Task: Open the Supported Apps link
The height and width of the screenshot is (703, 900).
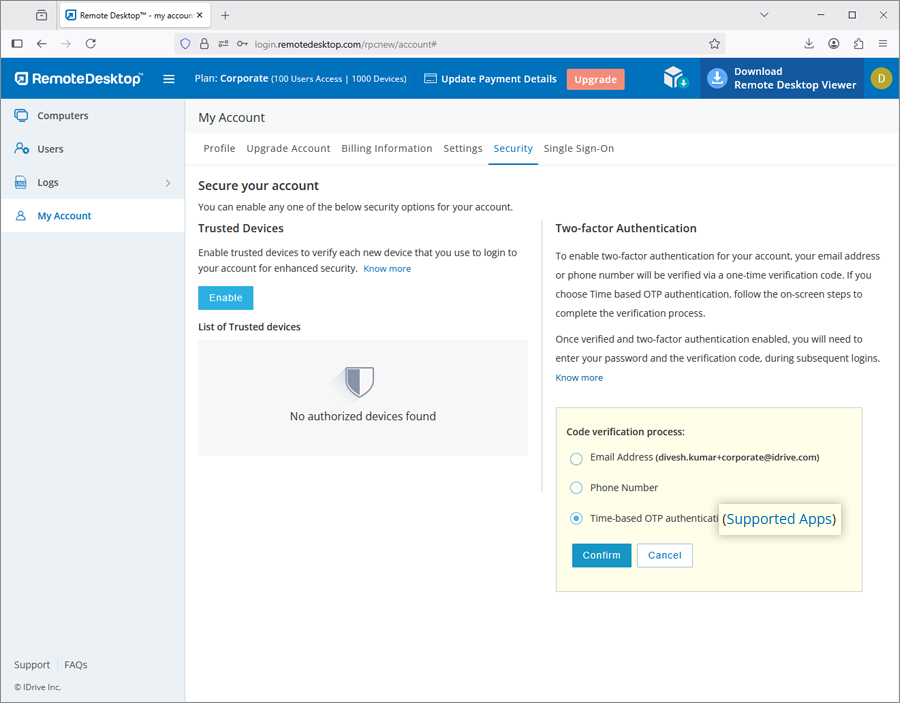Action: click(779, 519)
